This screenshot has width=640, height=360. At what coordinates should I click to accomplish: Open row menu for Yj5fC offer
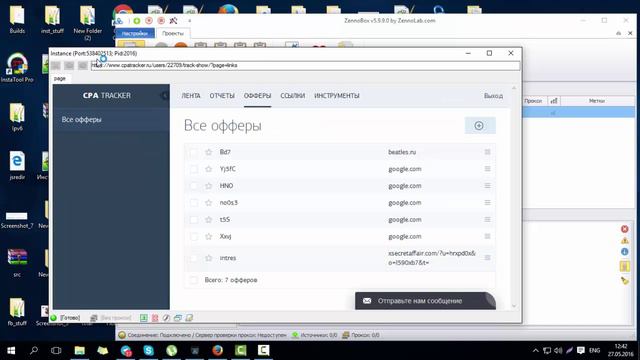coord(487,169)
